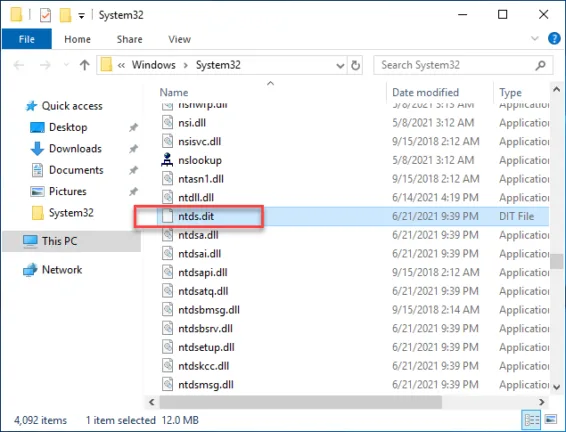This screenshot has height=432, width=566.
Task: Switch to Details view in status bar
Action: point(531,420)
